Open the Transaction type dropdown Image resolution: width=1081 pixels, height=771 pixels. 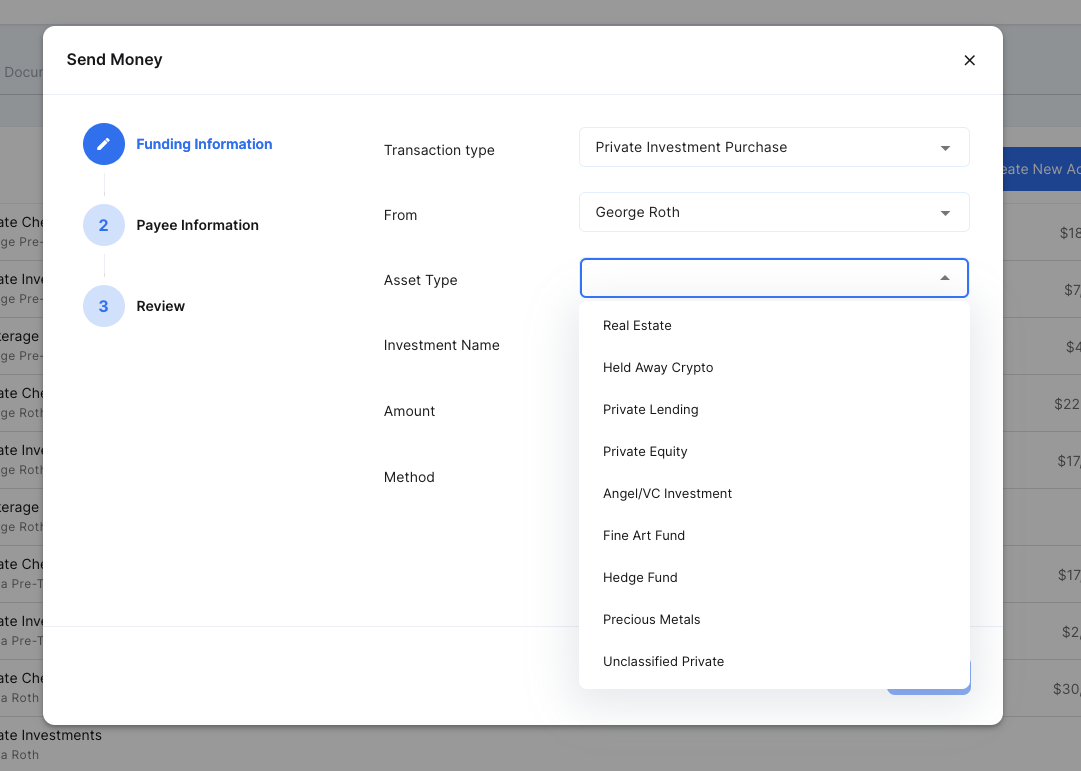[x=774, y=147]
